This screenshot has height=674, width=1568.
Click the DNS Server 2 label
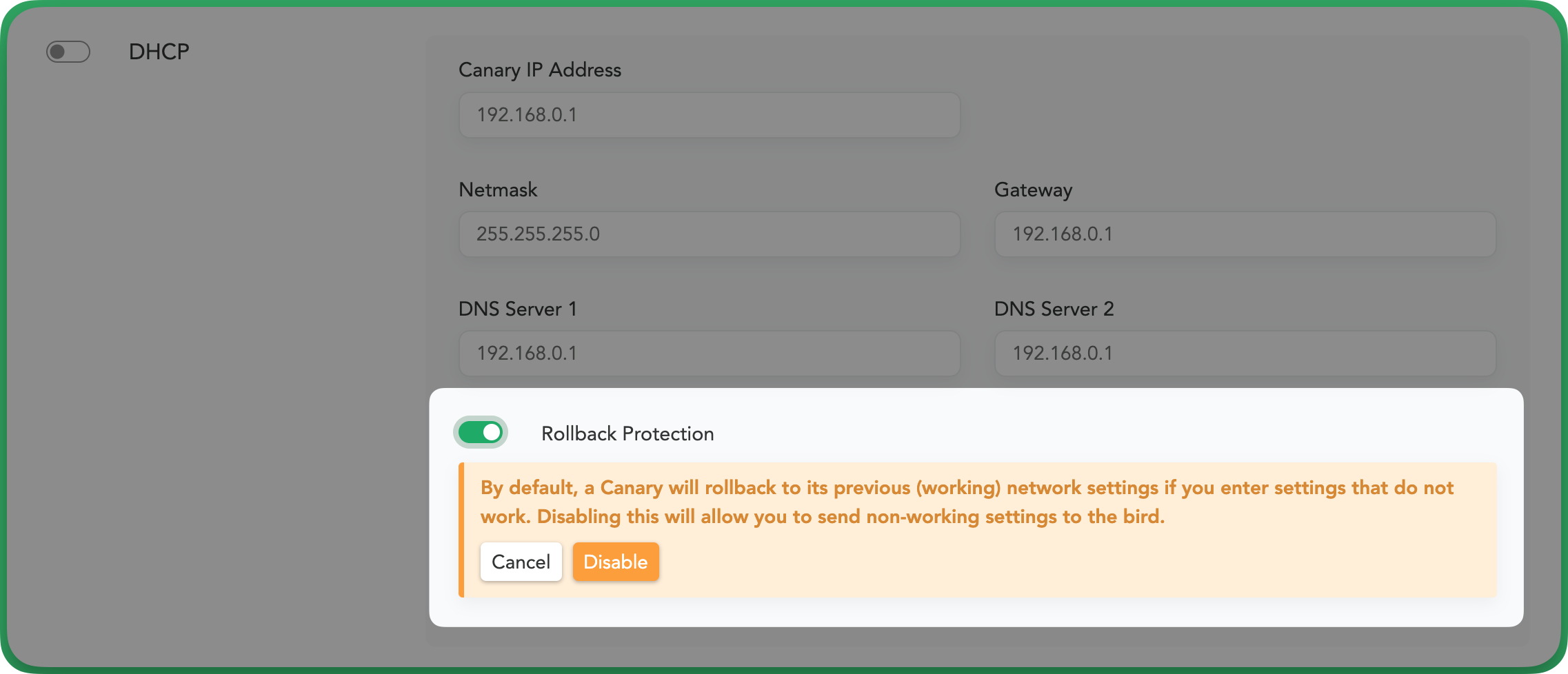[1054, 309]
